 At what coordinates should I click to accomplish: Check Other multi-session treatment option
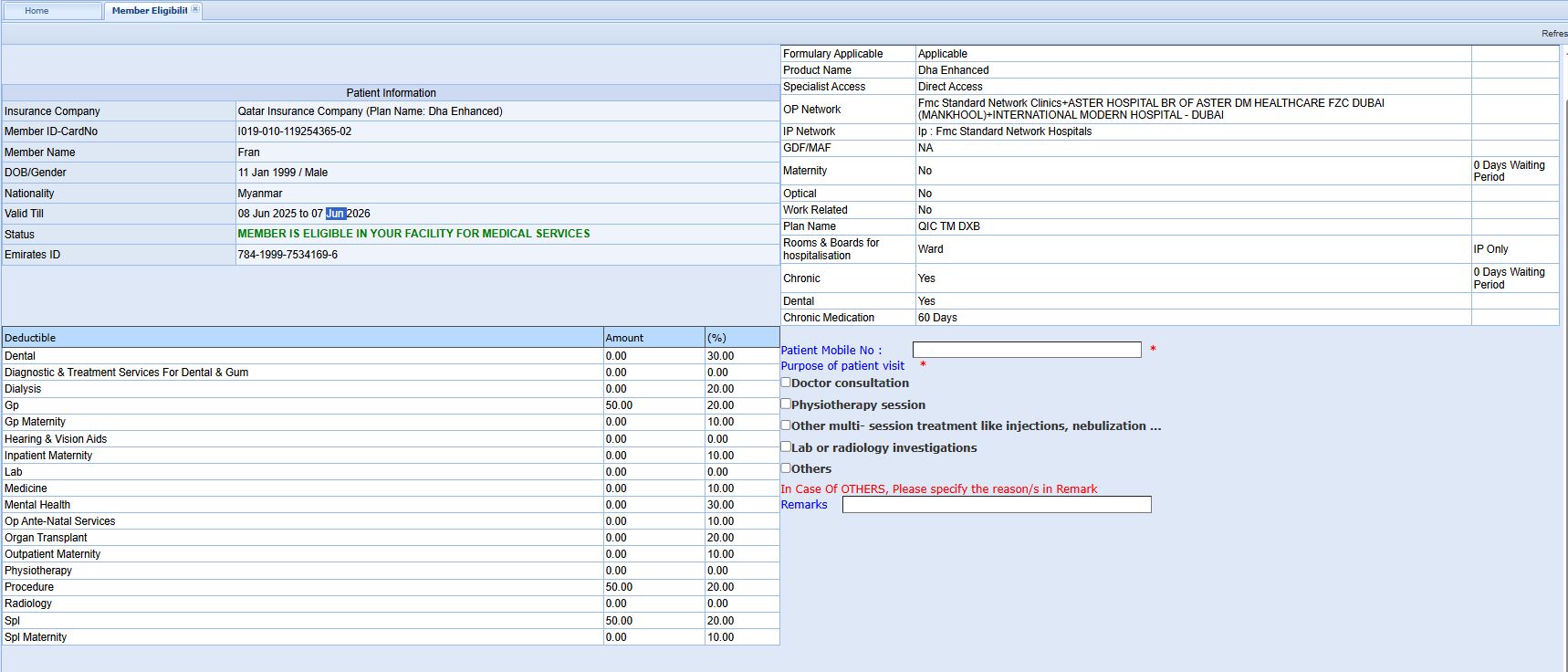(x=786, y=425)
